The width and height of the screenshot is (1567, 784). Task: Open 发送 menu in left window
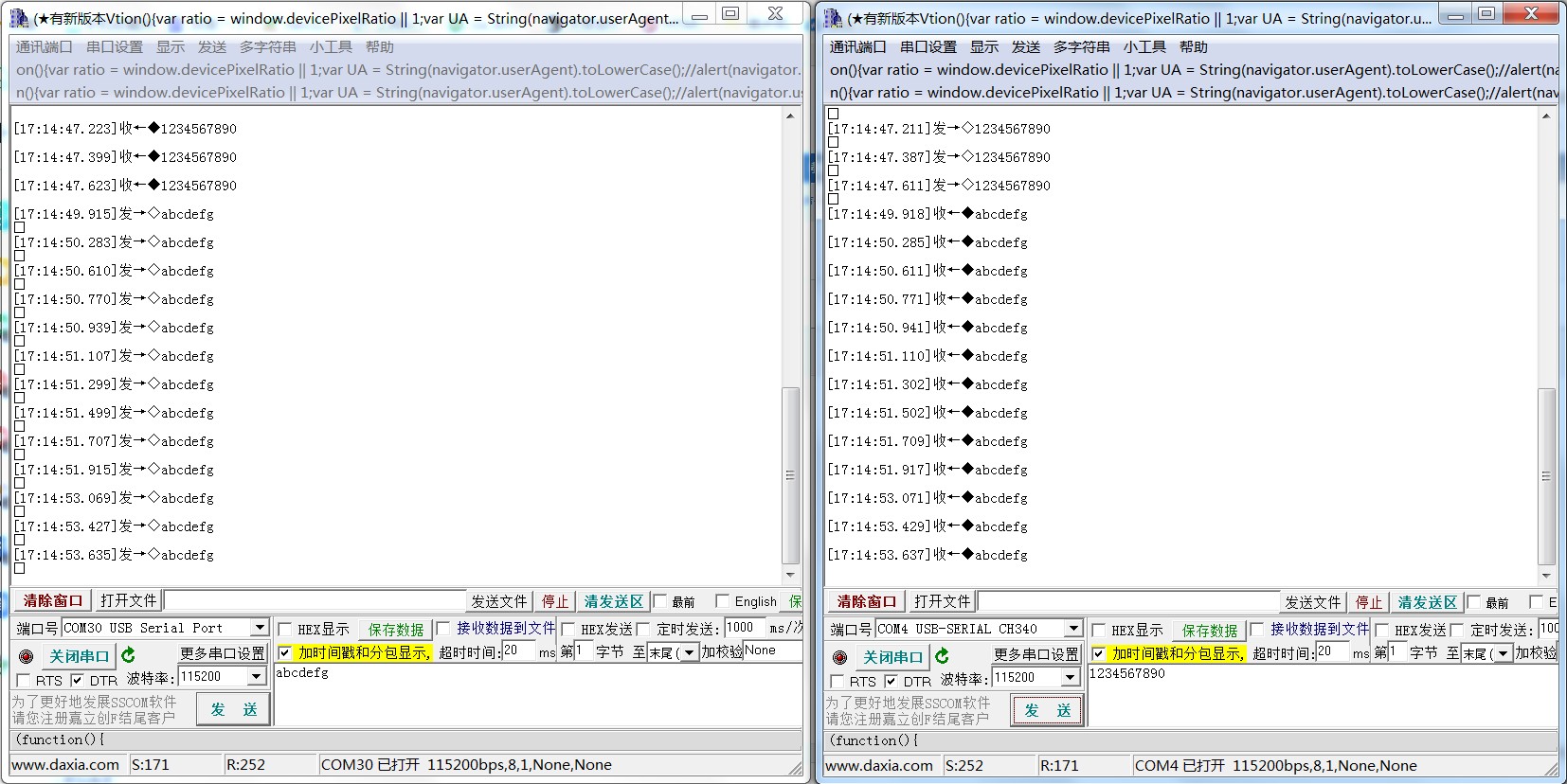212,46
